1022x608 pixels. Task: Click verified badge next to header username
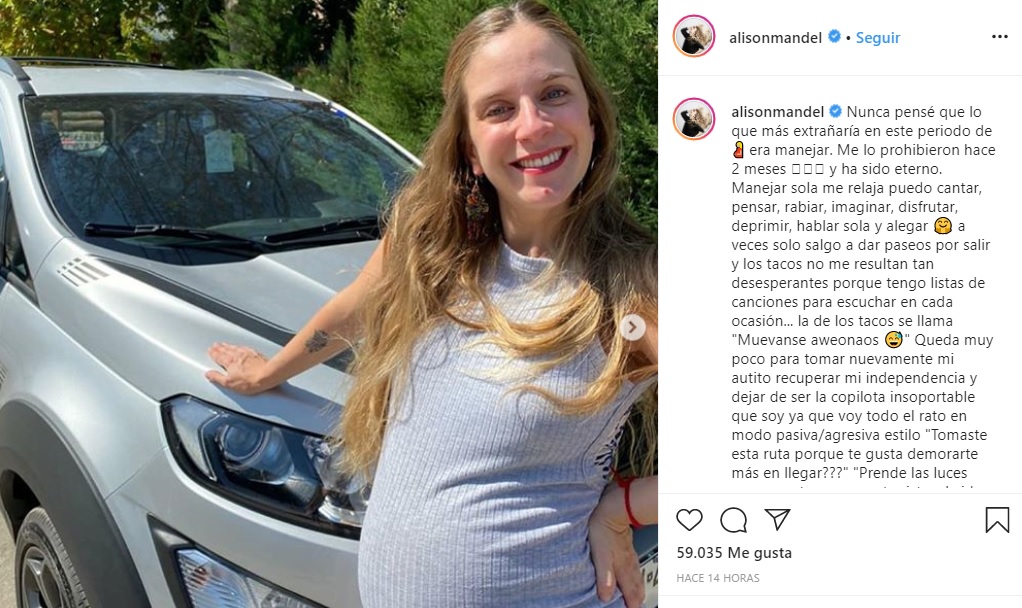click(x=834, y=37)
